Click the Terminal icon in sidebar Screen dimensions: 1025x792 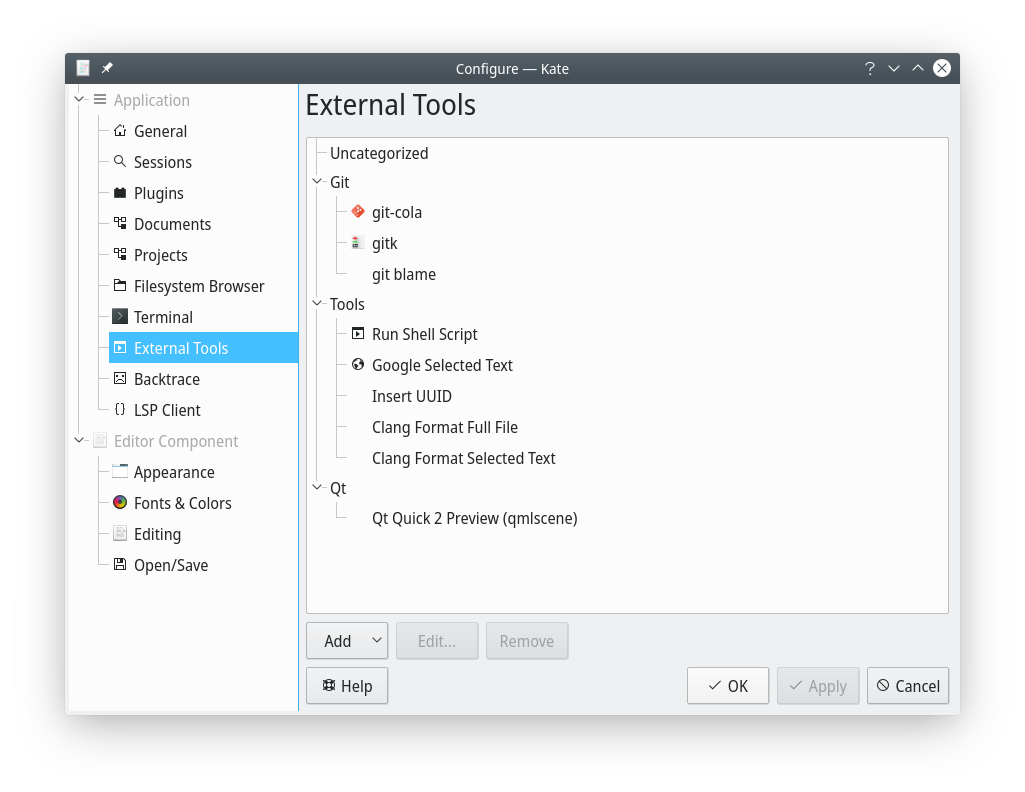(x=120, y=317)
